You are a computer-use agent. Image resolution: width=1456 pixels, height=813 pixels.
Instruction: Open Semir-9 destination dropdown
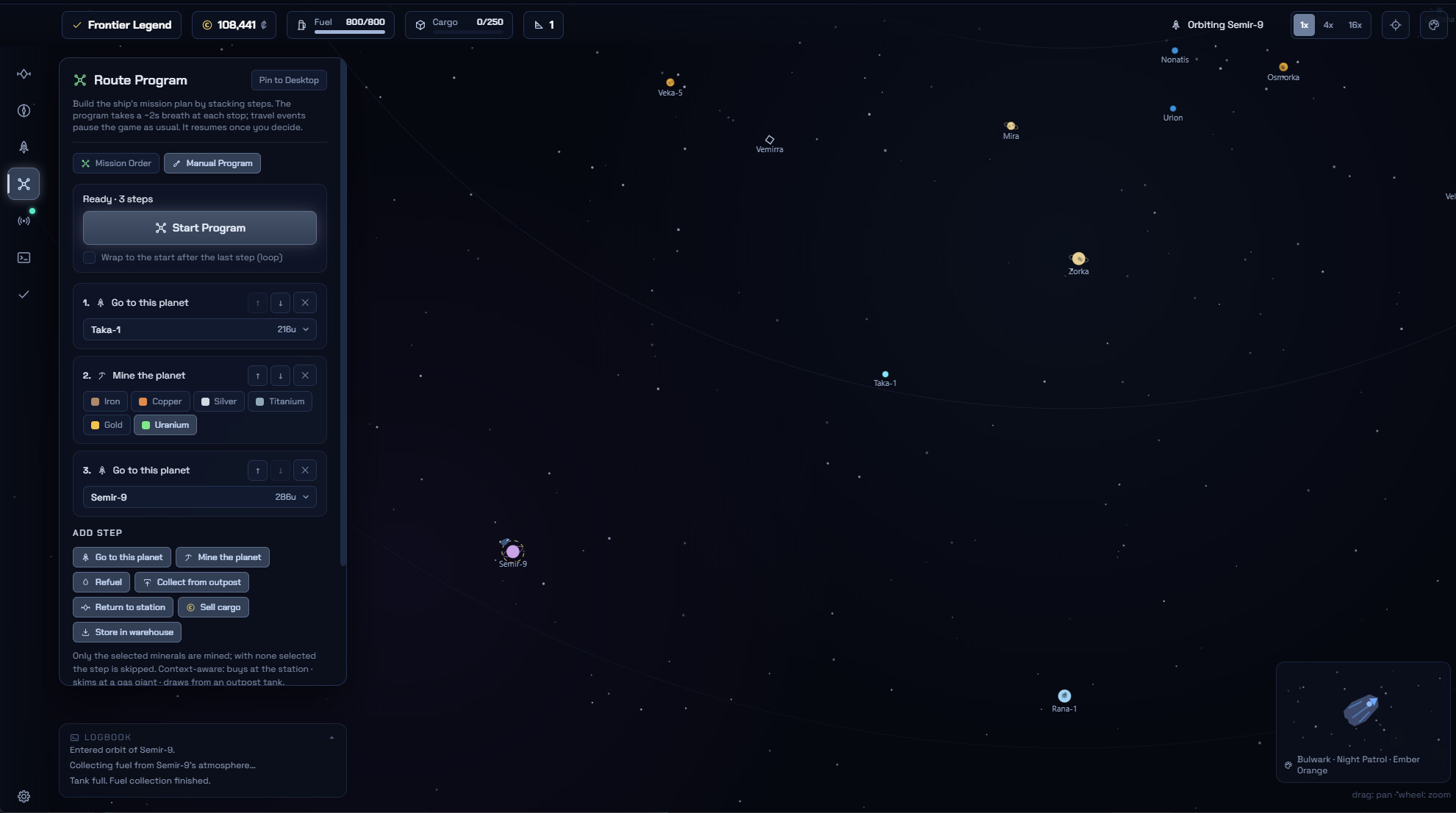click(200, 497)
